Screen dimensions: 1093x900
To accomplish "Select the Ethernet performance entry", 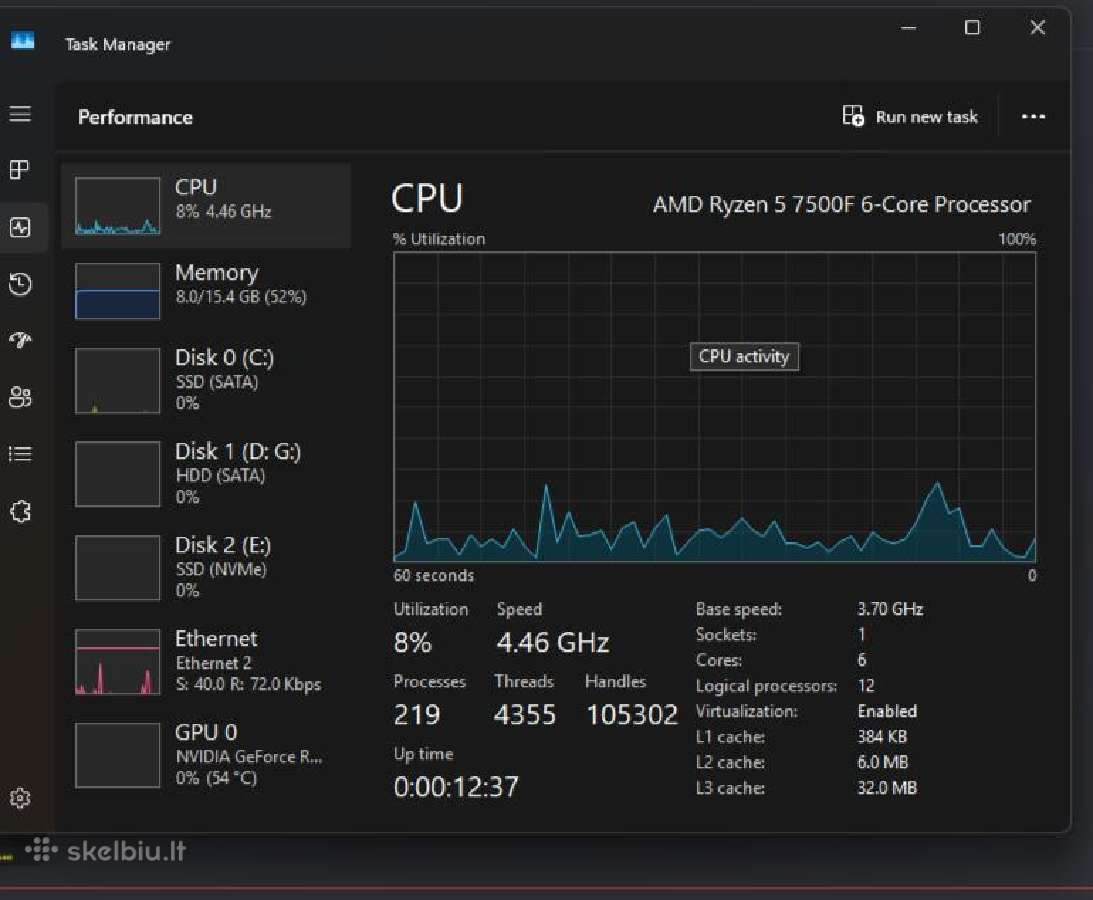I will pos(206,662).
